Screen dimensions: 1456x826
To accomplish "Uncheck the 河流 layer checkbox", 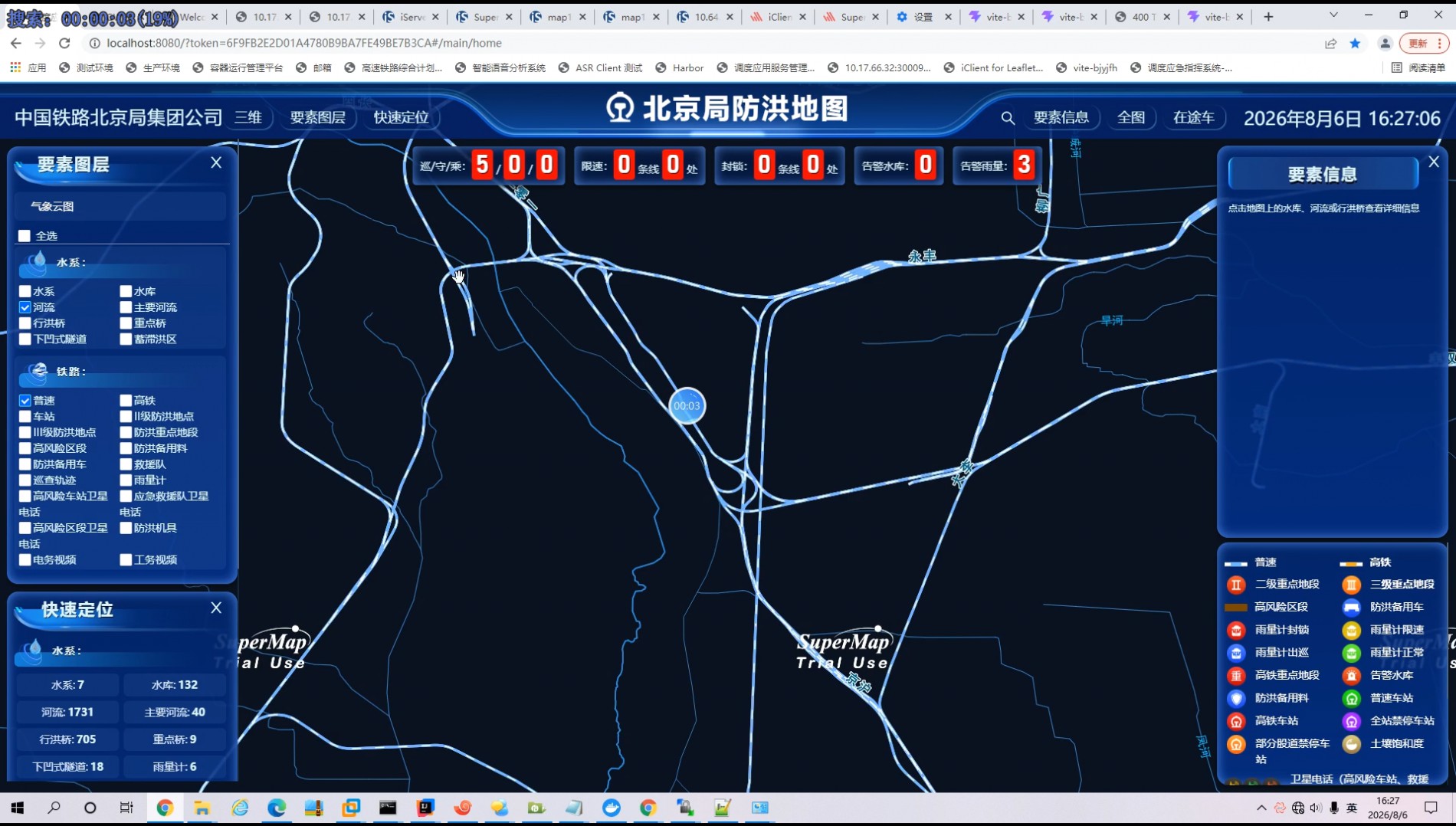I will (x=25, y=307).
